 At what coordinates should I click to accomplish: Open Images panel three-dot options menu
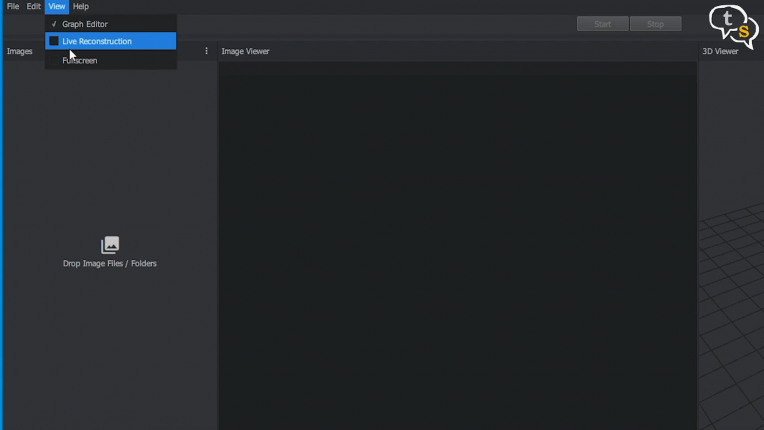(207, 51)
